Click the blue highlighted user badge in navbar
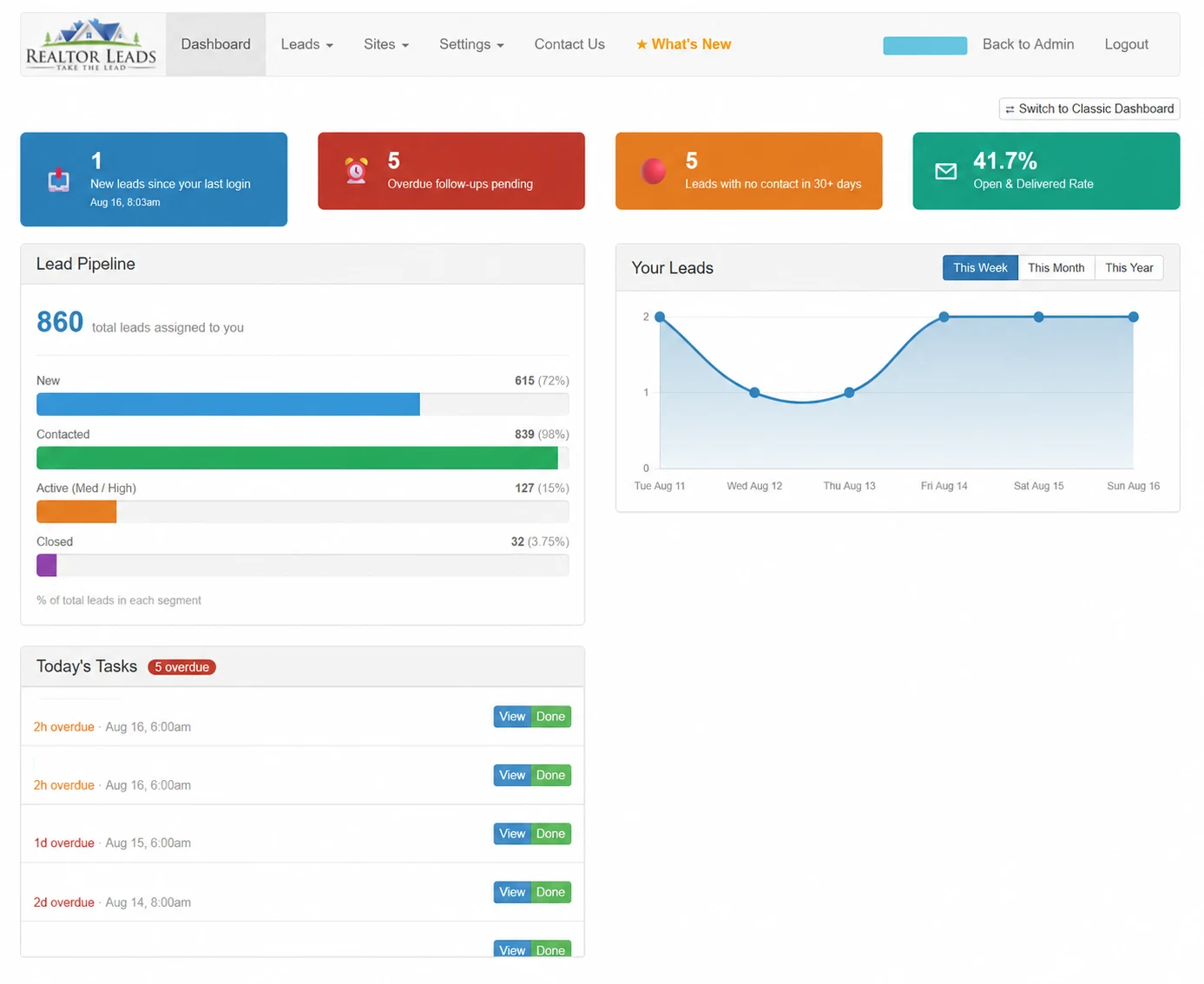The width and height of the screenshot is (1204, 984). point(924,45)
